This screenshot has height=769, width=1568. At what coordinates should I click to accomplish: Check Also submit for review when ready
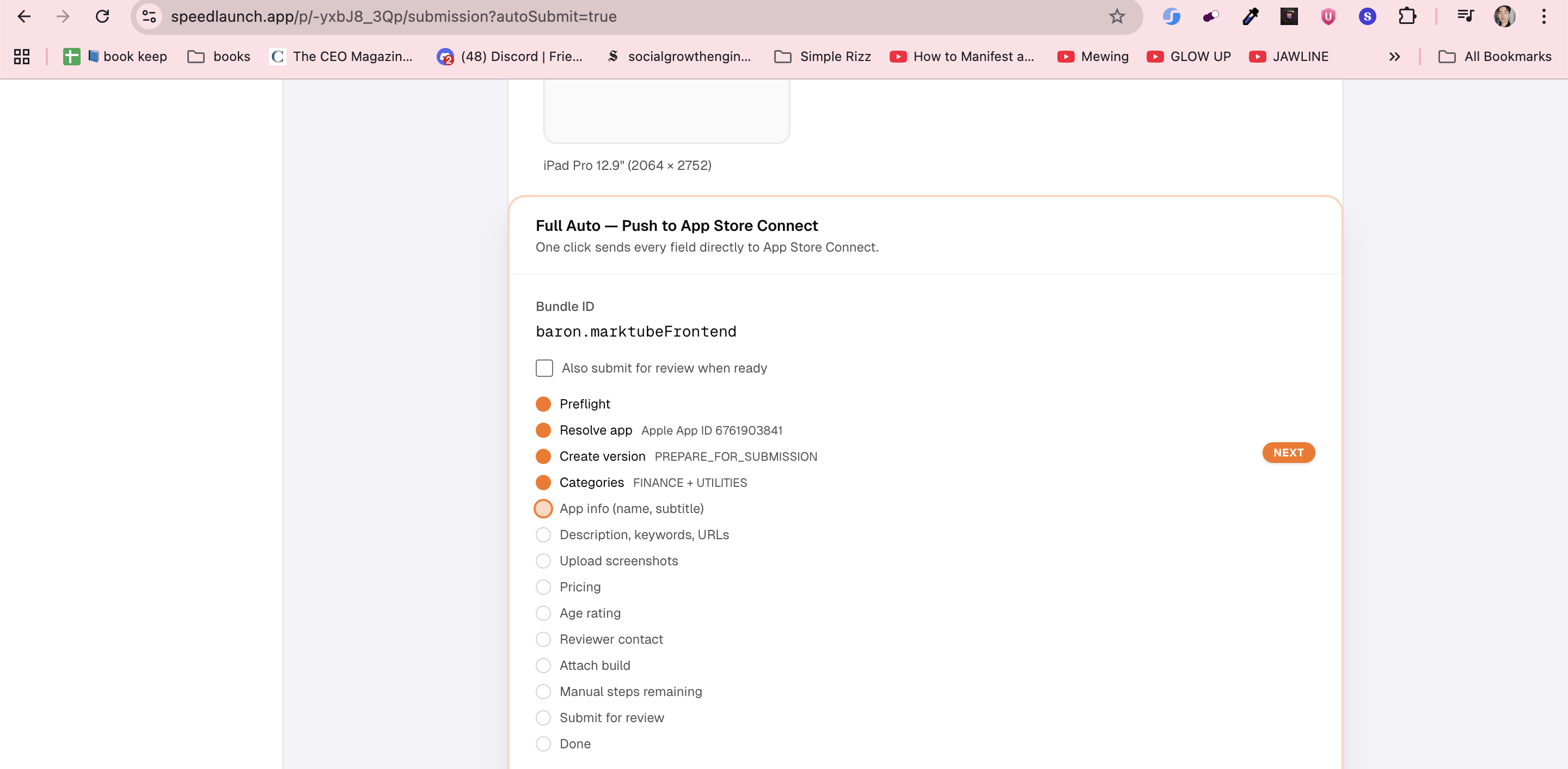[544, 368]
